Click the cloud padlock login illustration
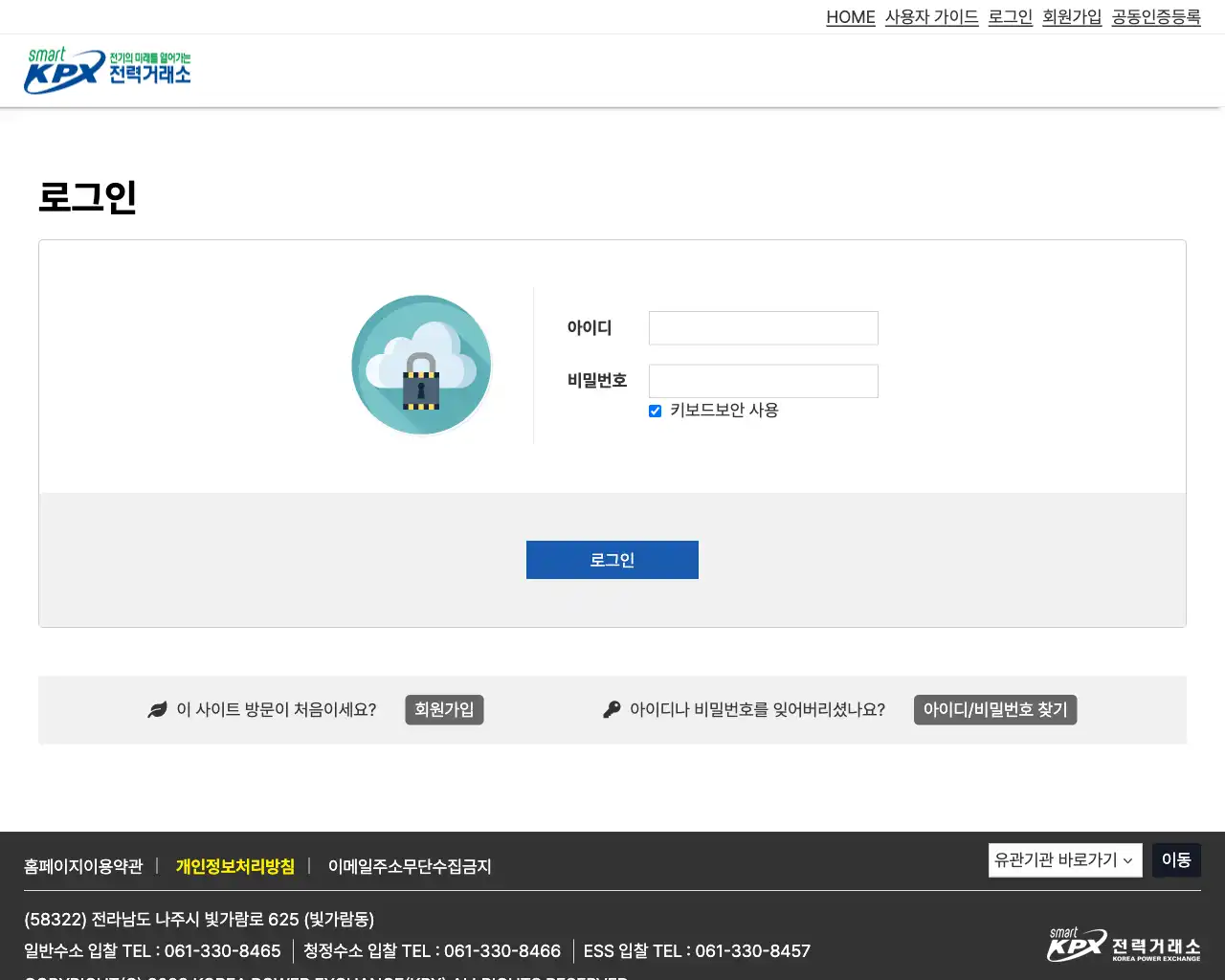1225x980 pixels. (x=421, y=365)
